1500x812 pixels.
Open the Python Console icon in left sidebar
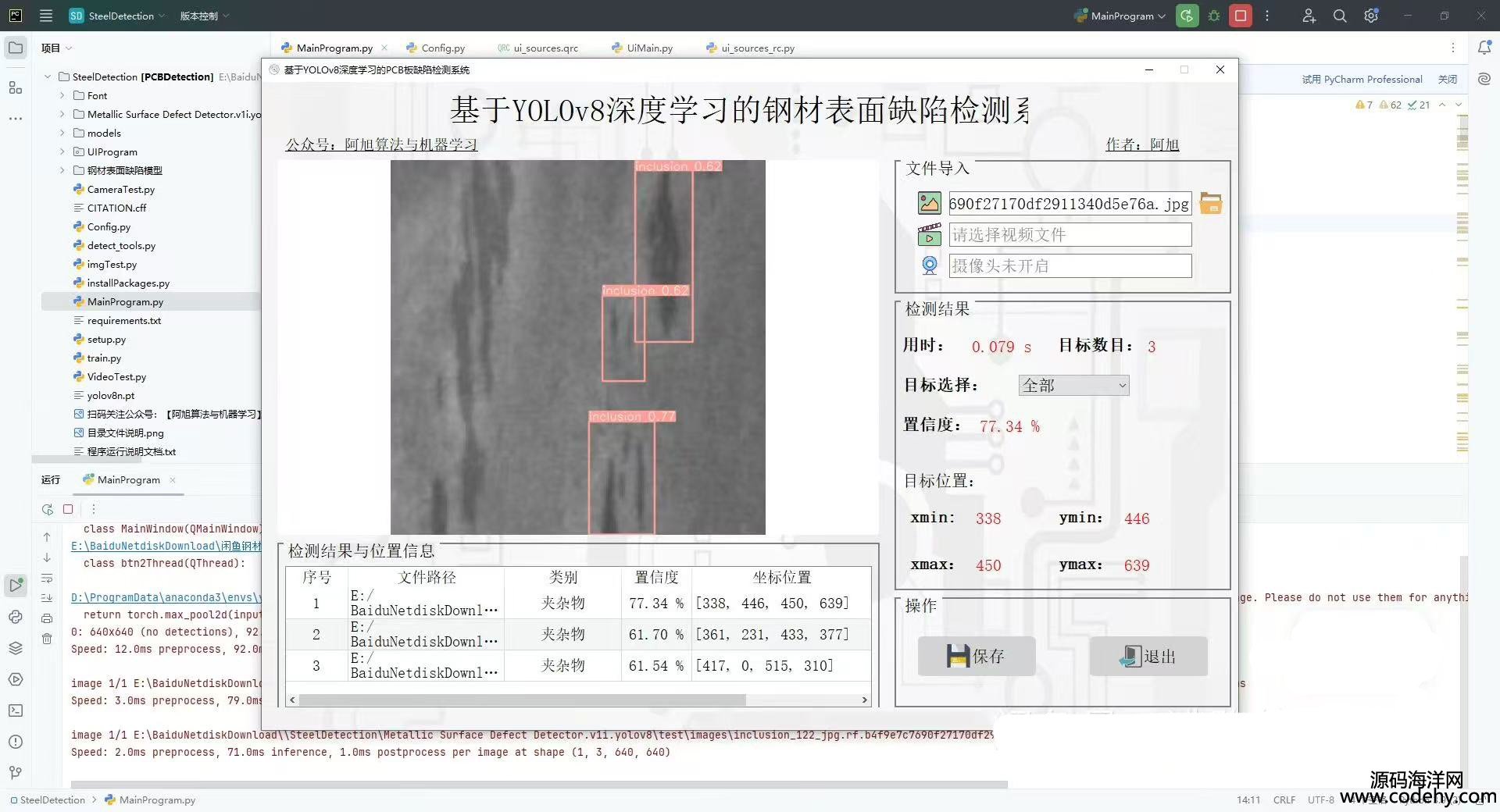[15, 617]
